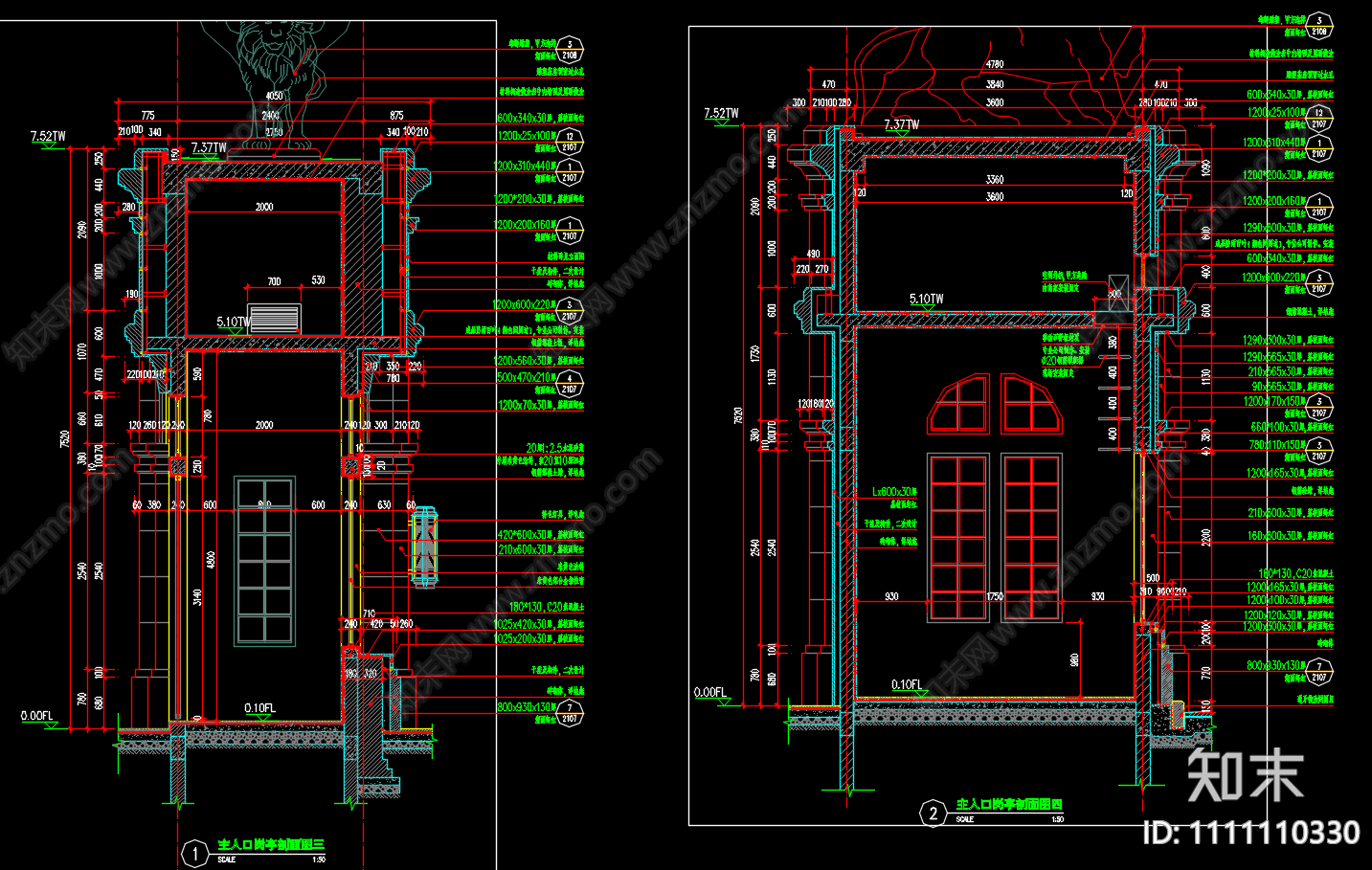
Task: Select the 3840 dimension in drawing 2
Action: [995, 83]
